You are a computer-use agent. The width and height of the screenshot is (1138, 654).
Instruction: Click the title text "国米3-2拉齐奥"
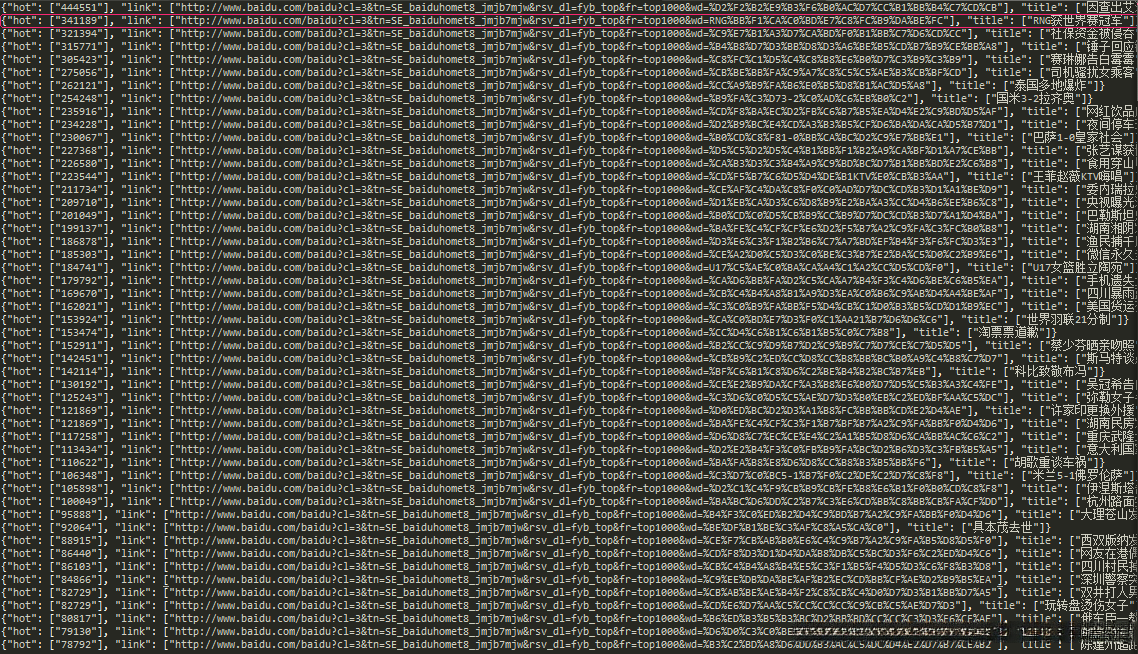[1036, 99]
